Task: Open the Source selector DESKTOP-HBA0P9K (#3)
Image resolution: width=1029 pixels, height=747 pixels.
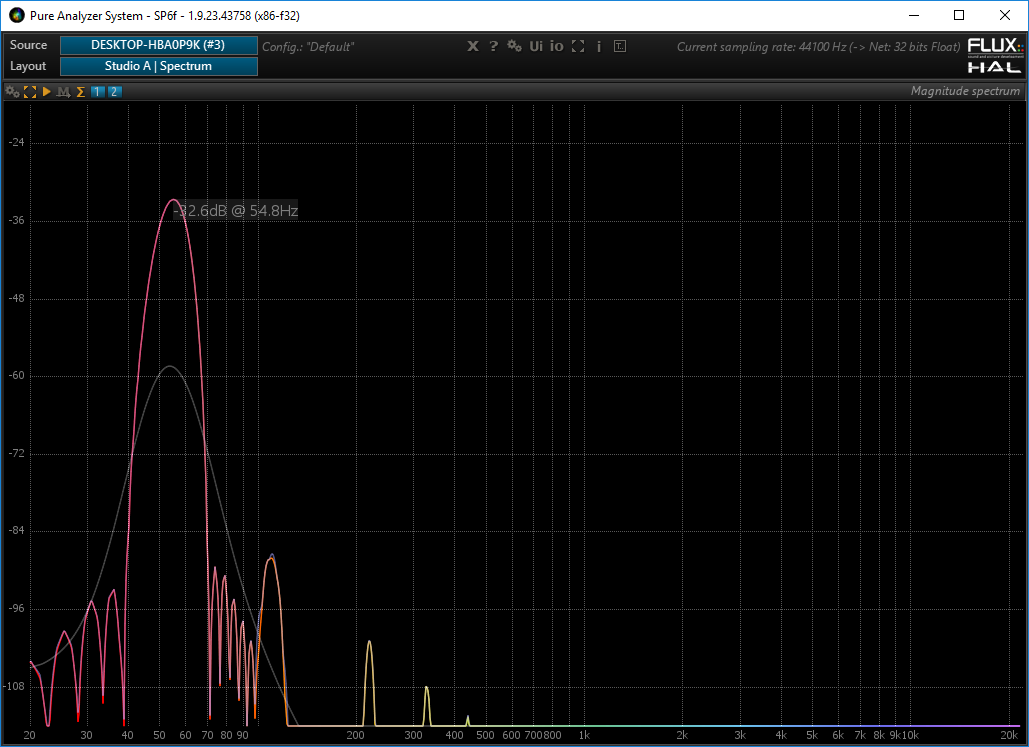Action: click(158, 45)
